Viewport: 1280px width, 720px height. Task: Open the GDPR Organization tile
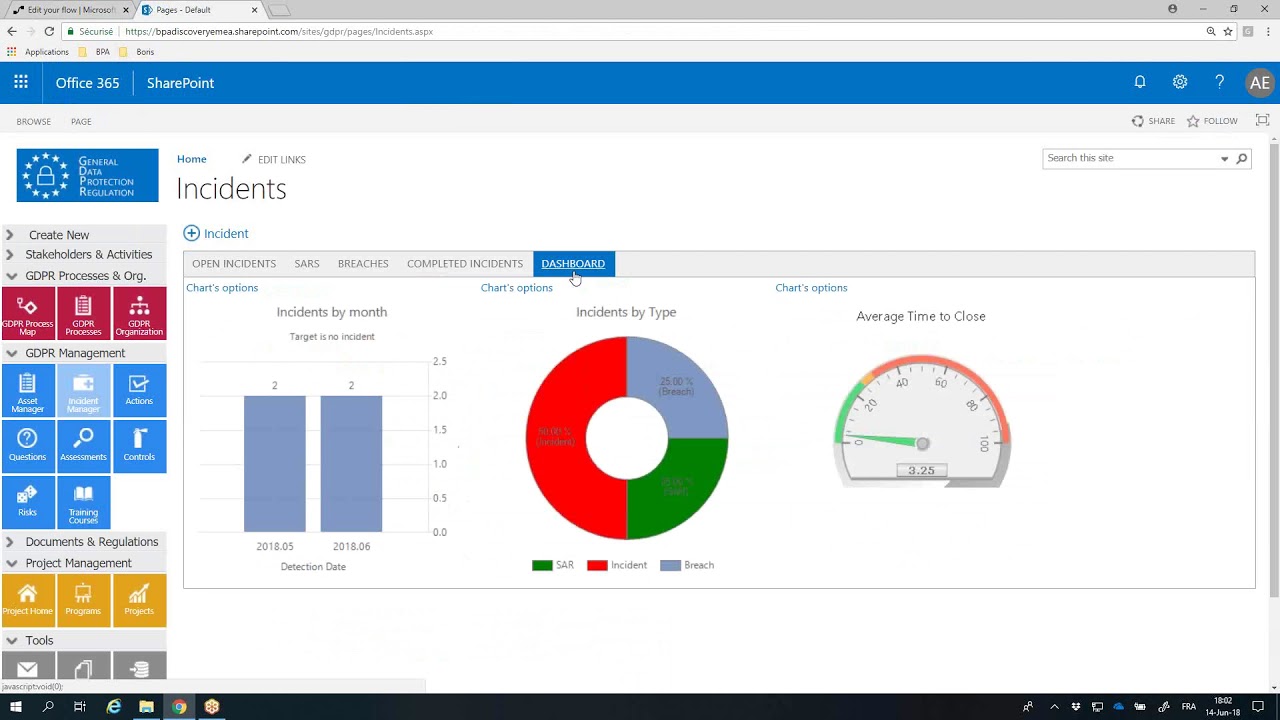[139, 314]
